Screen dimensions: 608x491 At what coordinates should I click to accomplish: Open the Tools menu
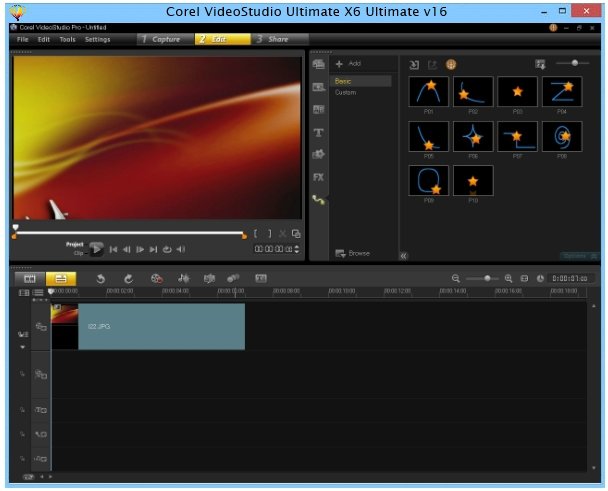pyautogui.click(x=67, y=39)
